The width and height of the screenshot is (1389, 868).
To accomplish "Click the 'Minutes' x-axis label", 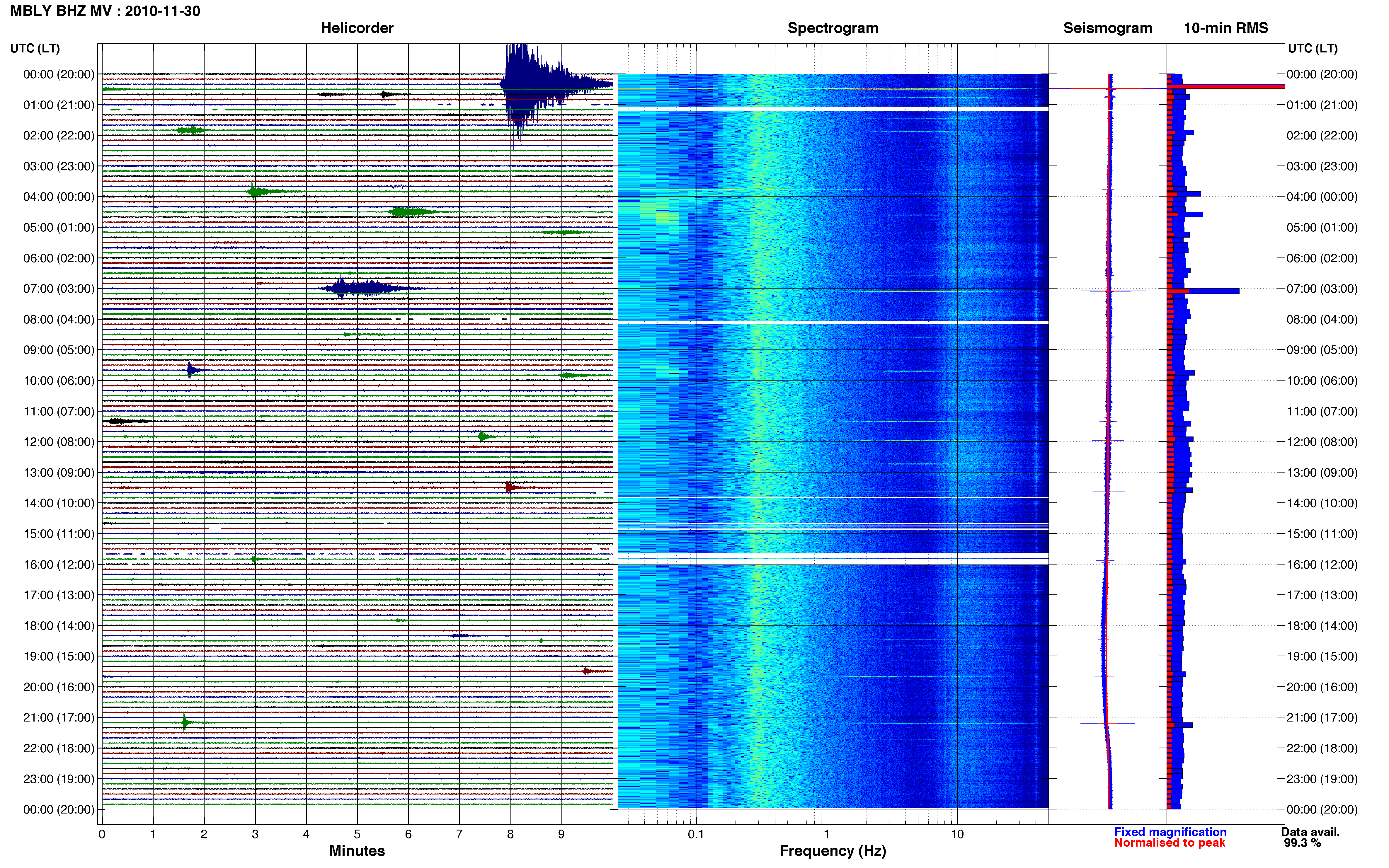I will (x=357, y=851).
